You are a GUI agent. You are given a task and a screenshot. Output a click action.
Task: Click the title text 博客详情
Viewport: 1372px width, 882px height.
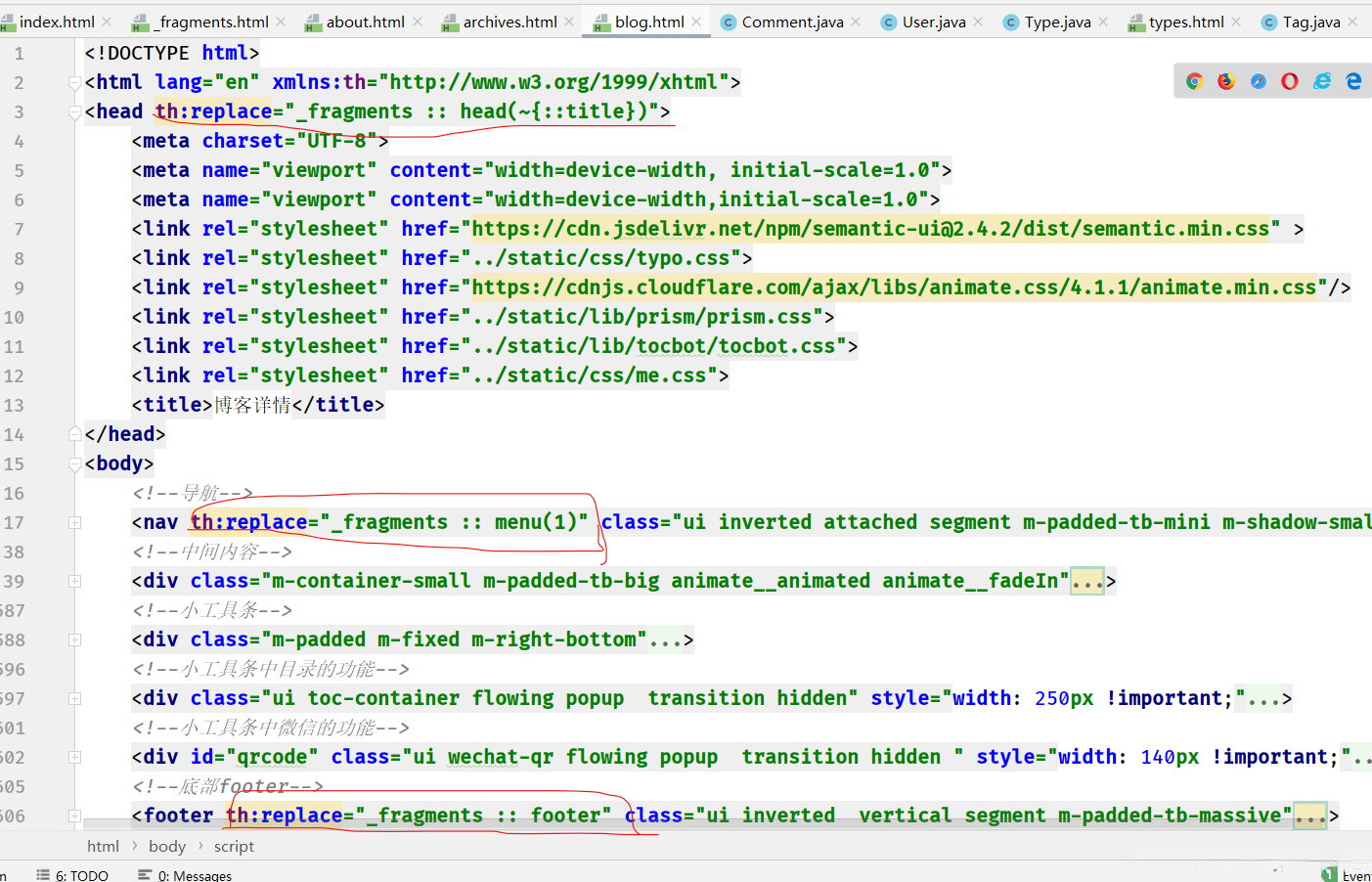252,405
